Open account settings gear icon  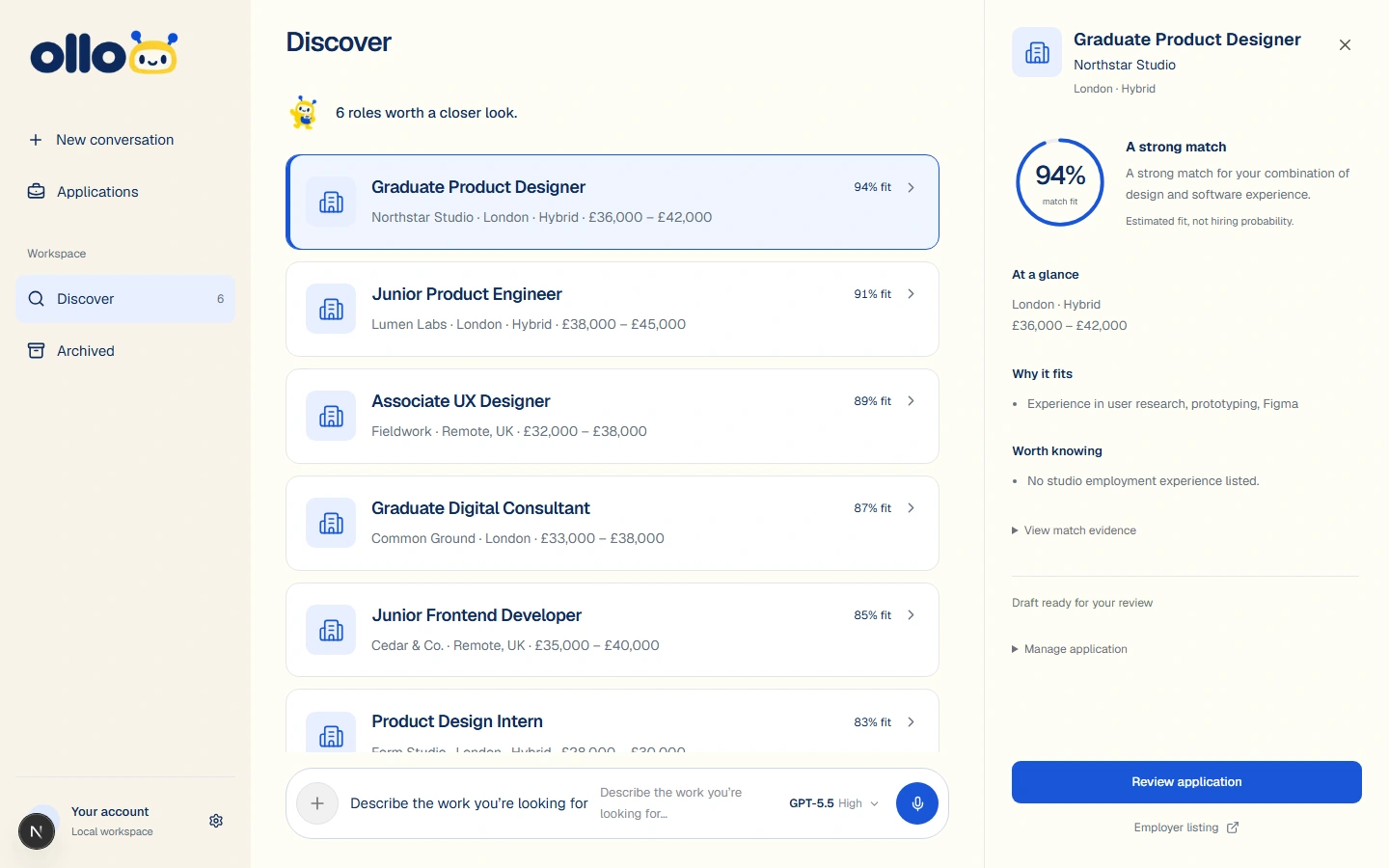click(x=216, y=821)
